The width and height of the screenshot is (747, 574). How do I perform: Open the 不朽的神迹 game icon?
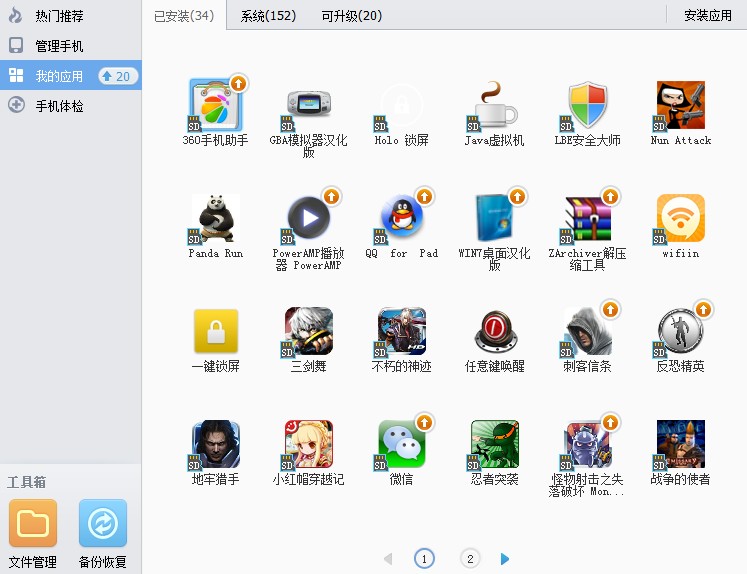coord(402,331)
